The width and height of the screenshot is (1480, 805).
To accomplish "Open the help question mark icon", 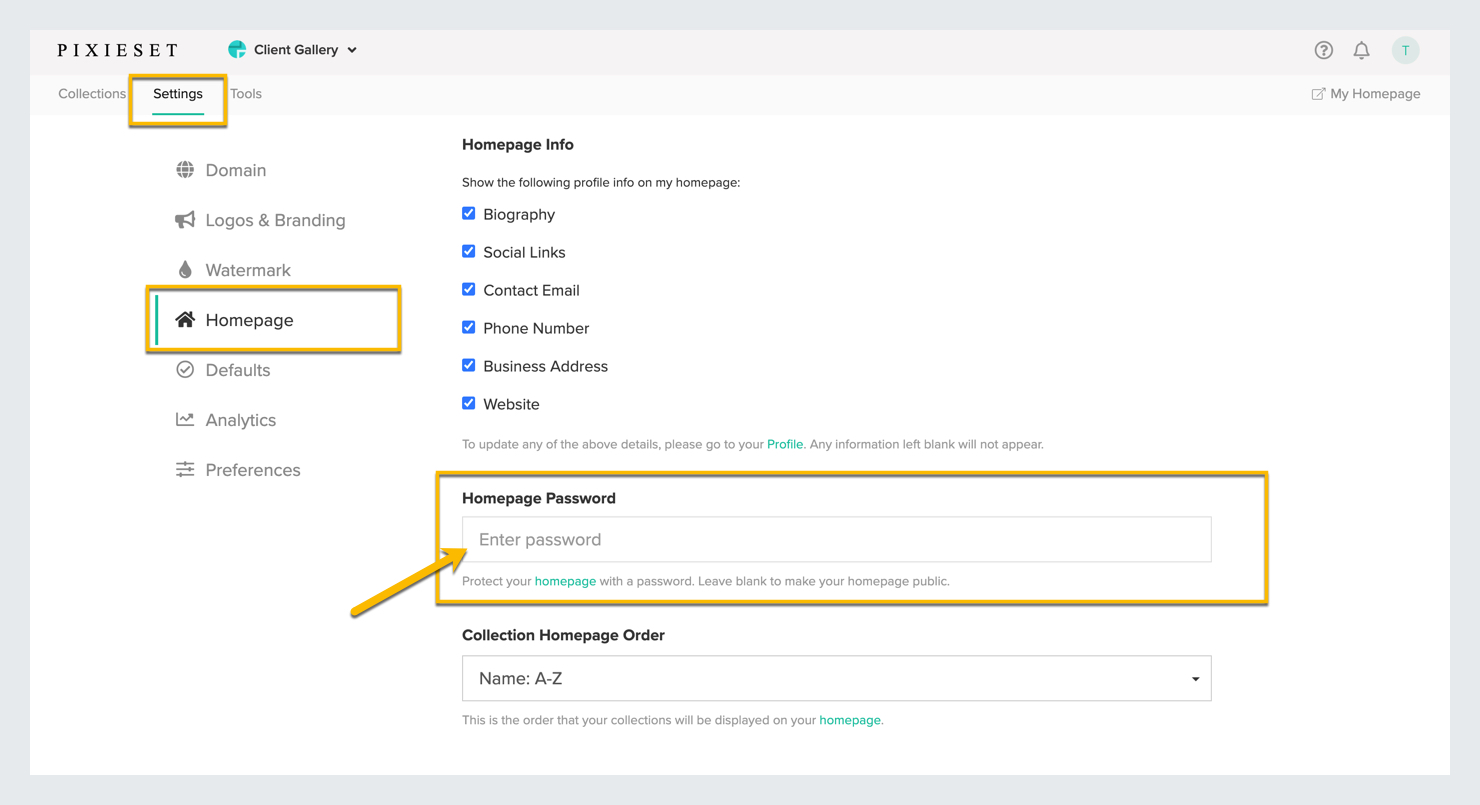I will 1323,50.
